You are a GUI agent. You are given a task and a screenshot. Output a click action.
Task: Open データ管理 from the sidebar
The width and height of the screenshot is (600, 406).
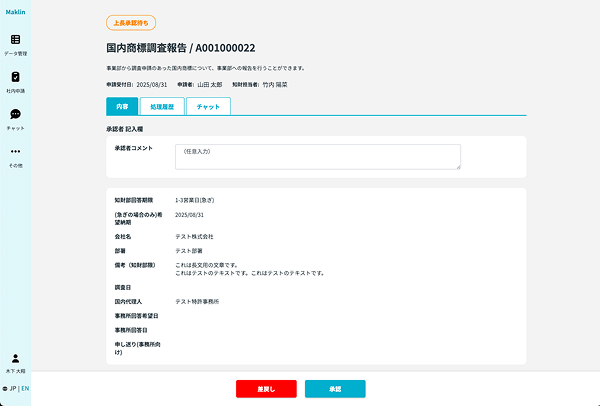(x=15, y=43)
